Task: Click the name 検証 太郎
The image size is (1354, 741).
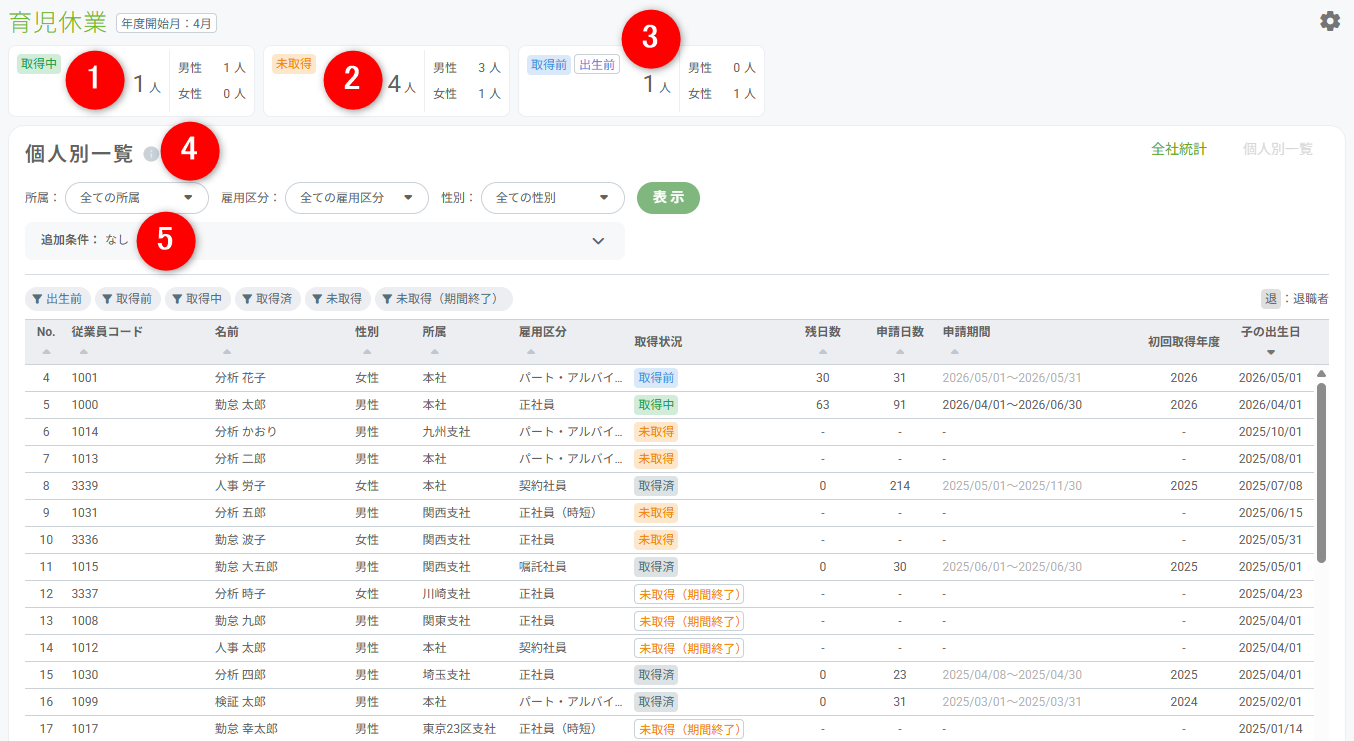Action: [x=240, y=702]
